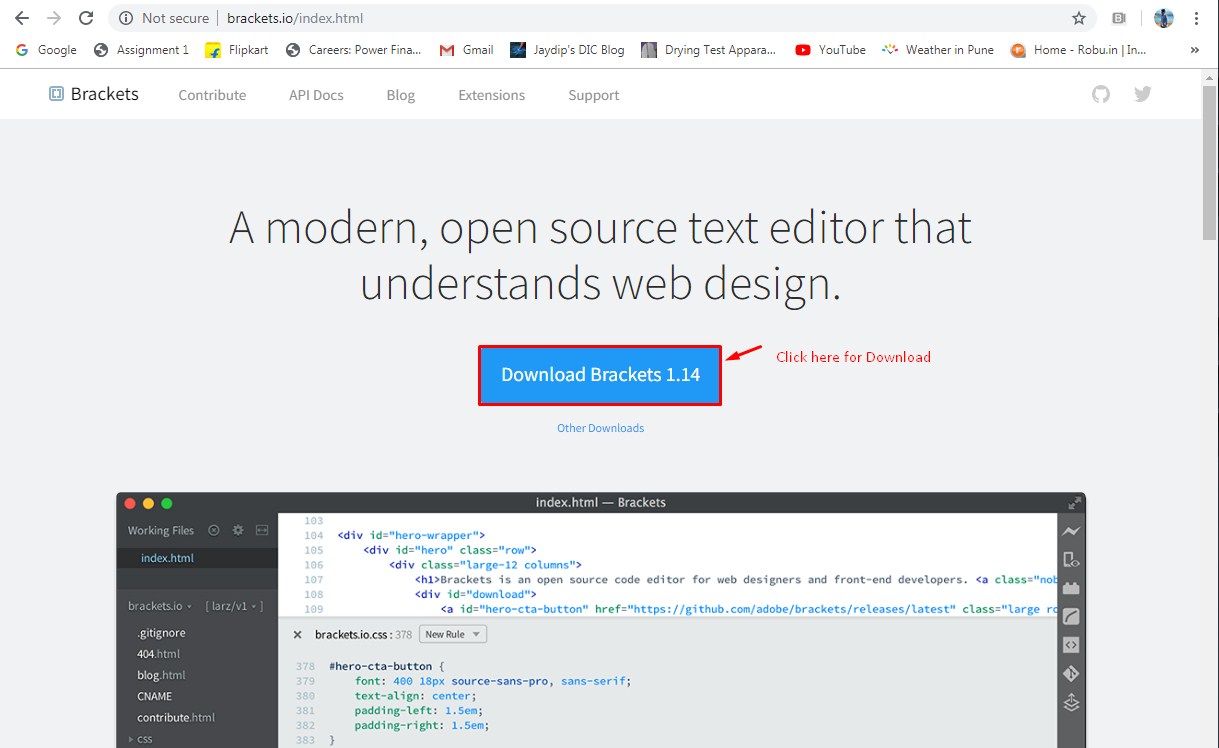
Task: Click the code brackets icon in Brackets sidebar
Action: pyautogui.click(x=1071, y=645)
